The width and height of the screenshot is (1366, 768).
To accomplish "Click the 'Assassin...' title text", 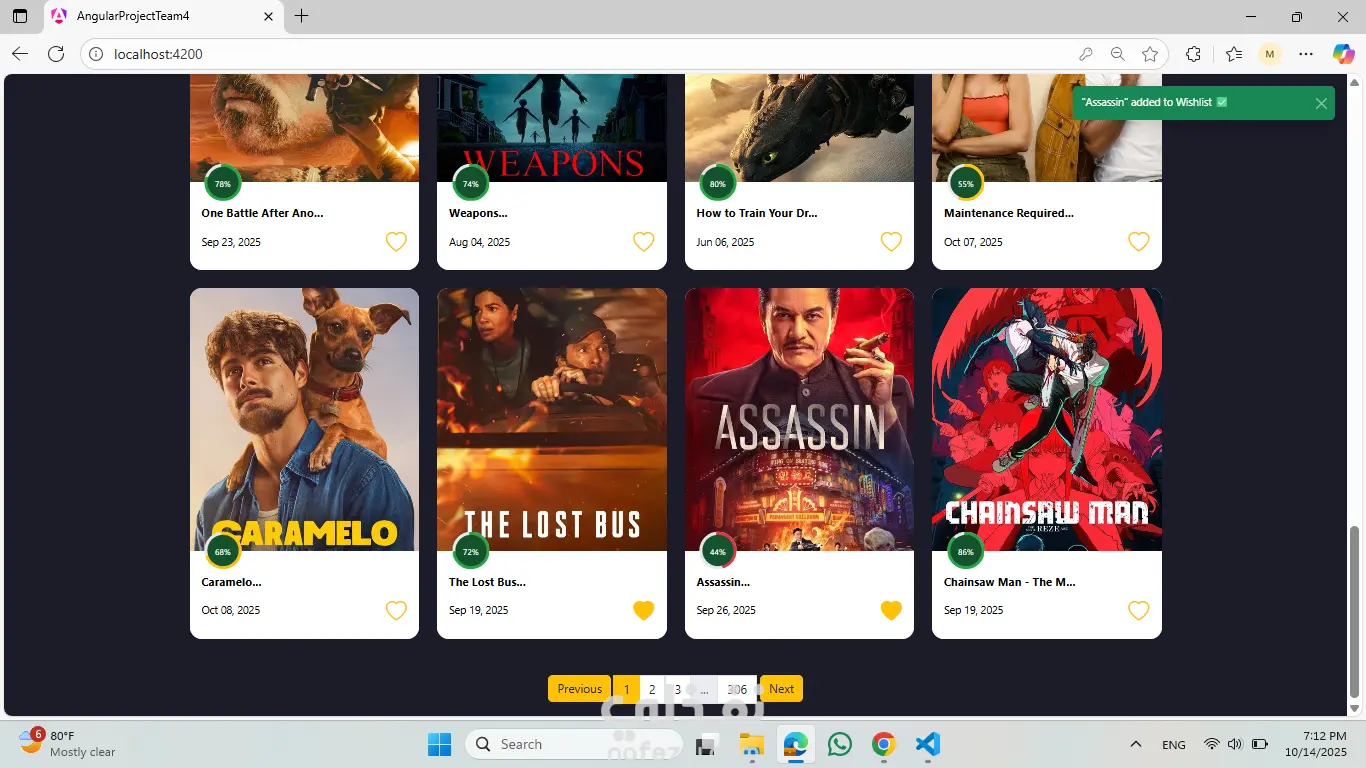I will coord(723,582).
